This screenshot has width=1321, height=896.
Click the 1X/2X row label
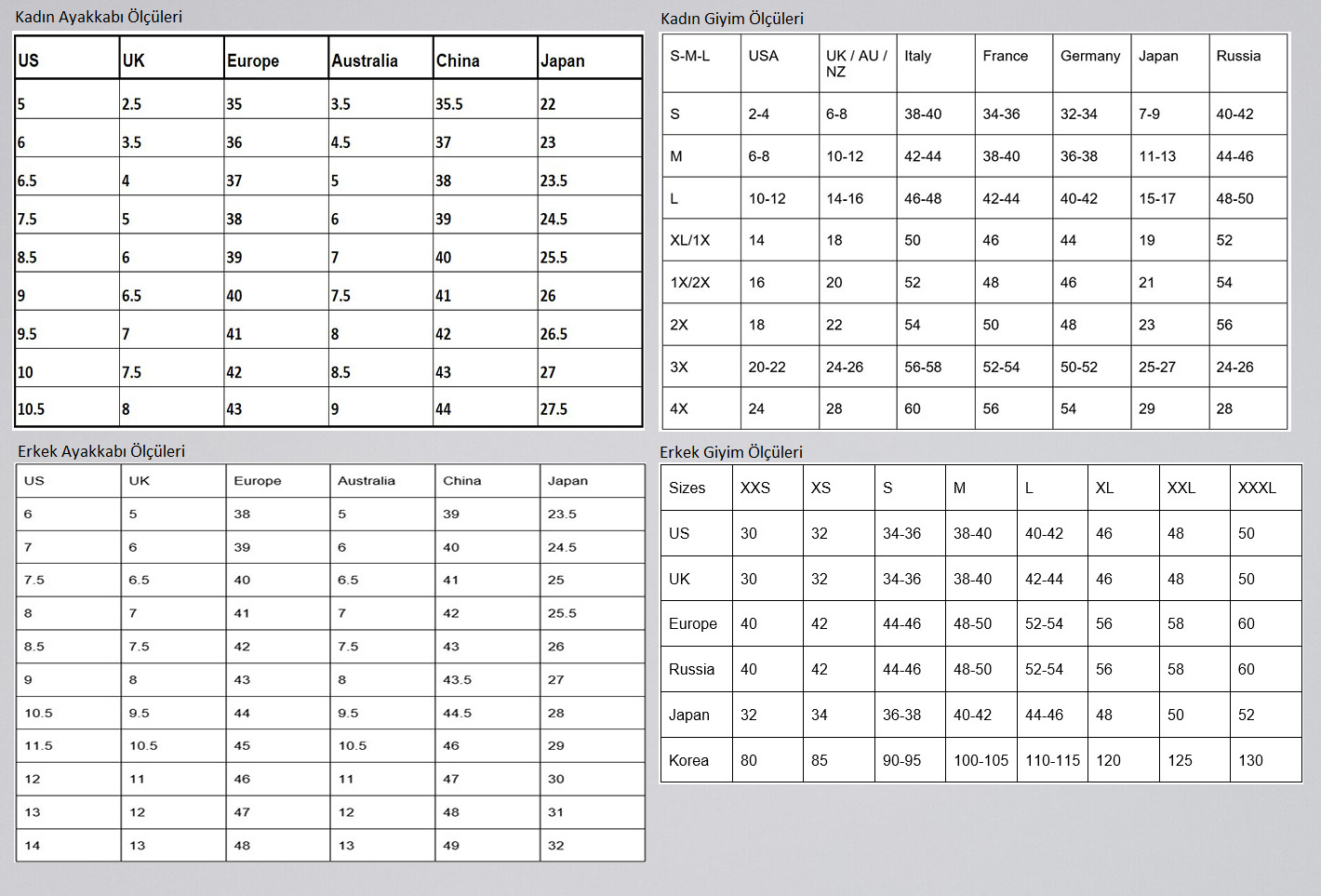click(x=690, y=282)
